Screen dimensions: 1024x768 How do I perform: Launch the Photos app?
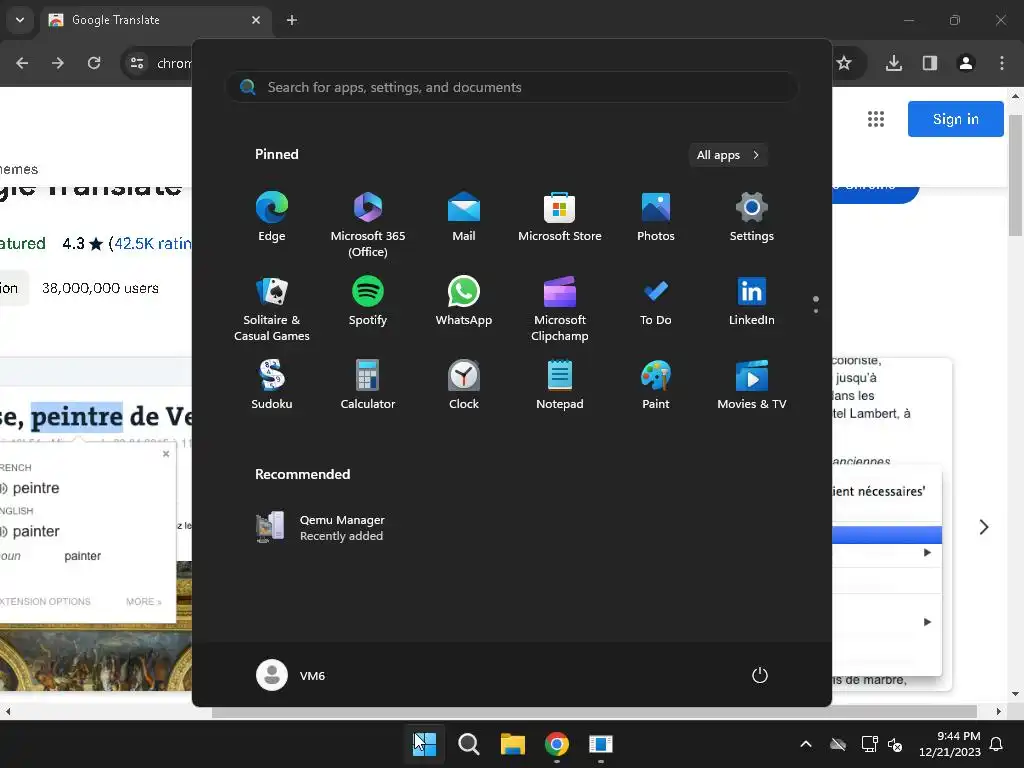[656, 217]
